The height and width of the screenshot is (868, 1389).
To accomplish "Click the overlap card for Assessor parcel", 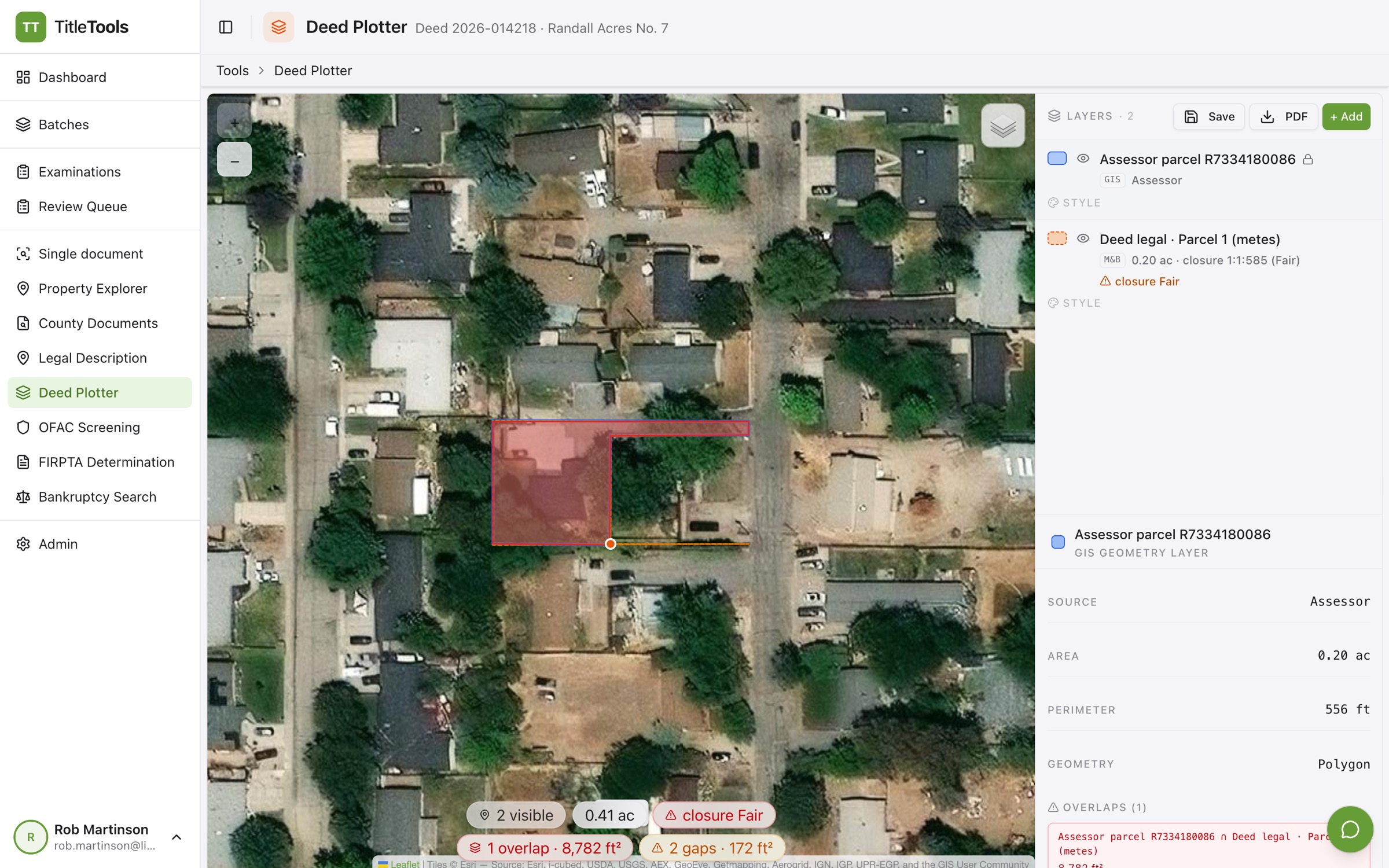I will coord(1208,845).
